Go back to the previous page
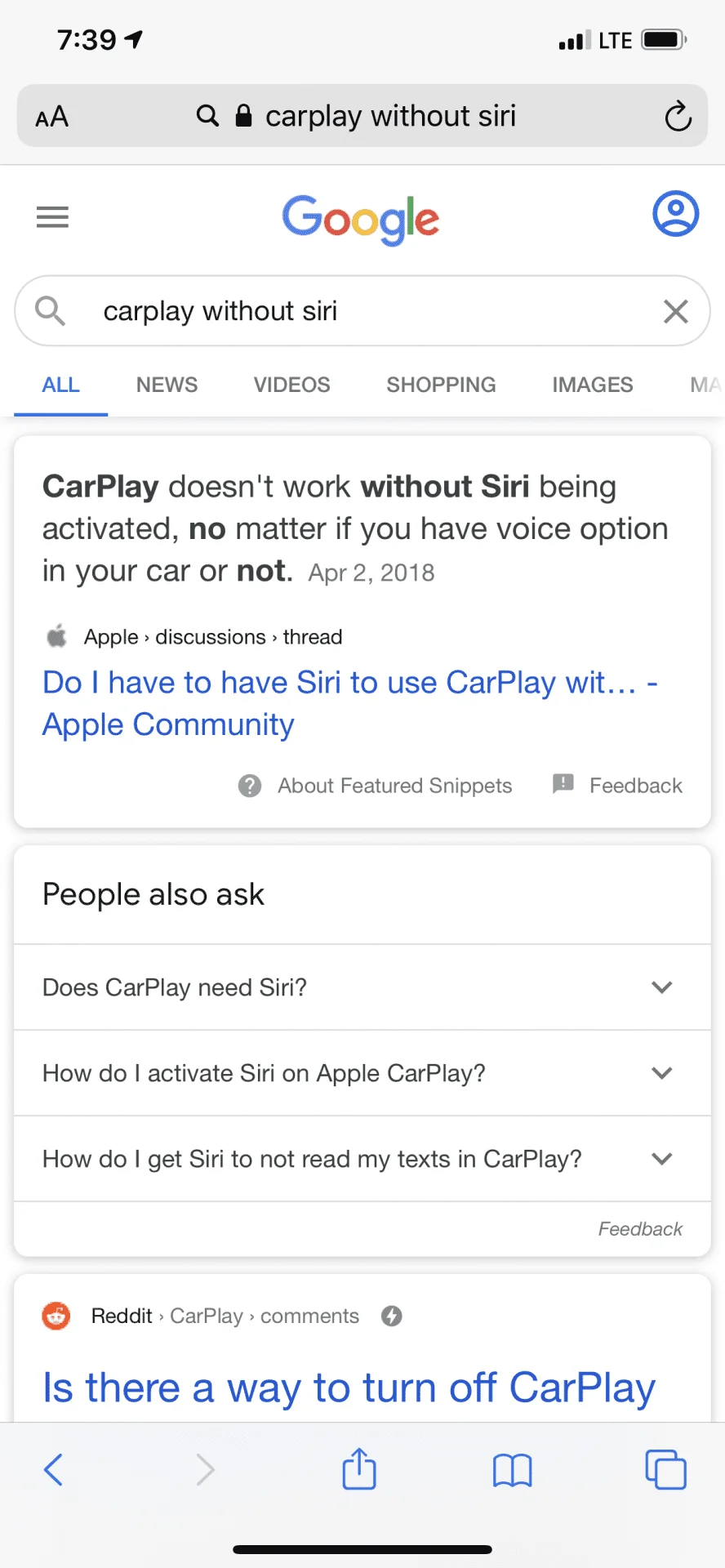The image size is (725, 1568). 54,1469
